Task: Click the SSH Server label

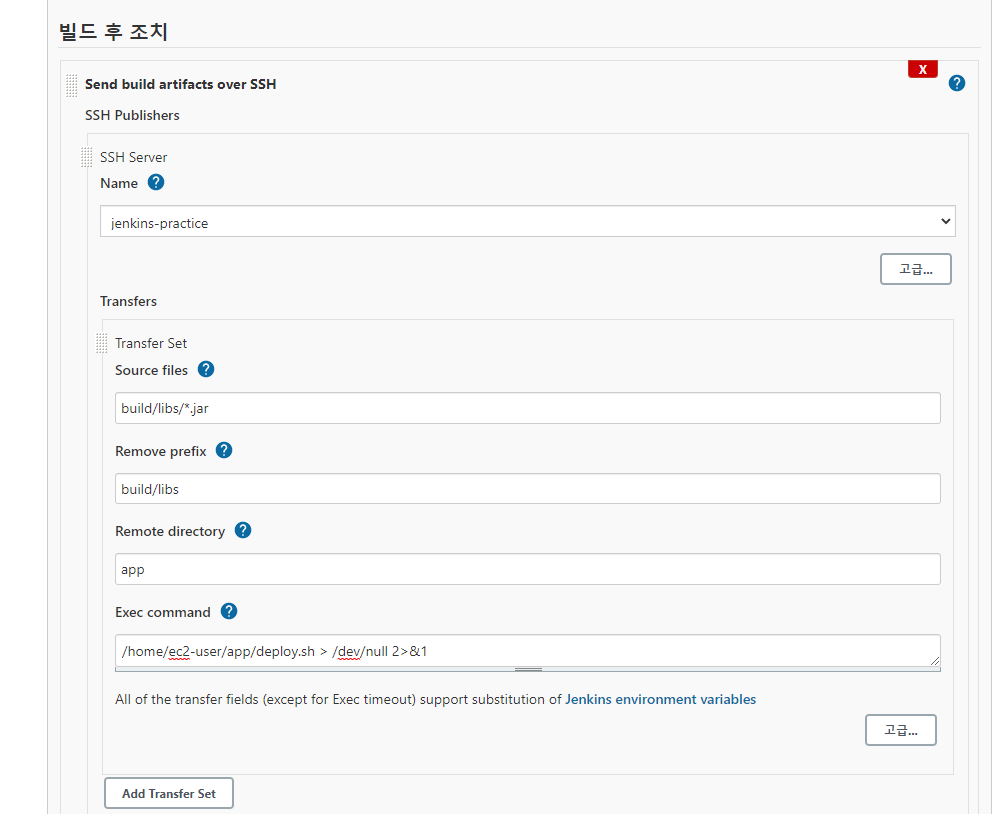Action: (x=133, y=157)
